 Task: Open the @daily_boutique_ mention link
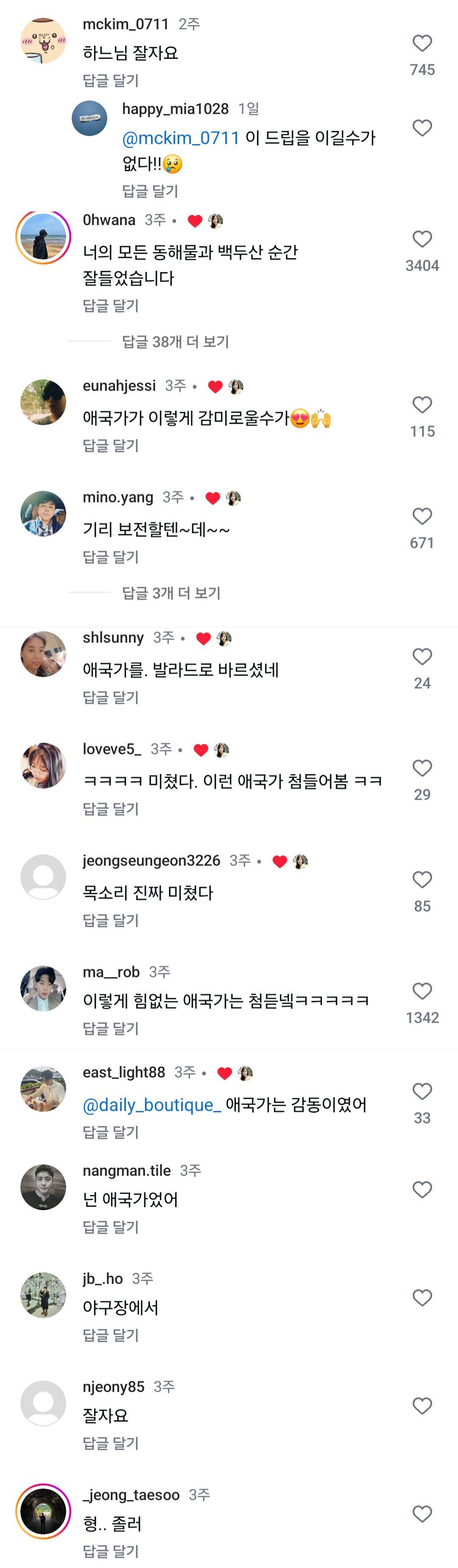[151, 1106]
